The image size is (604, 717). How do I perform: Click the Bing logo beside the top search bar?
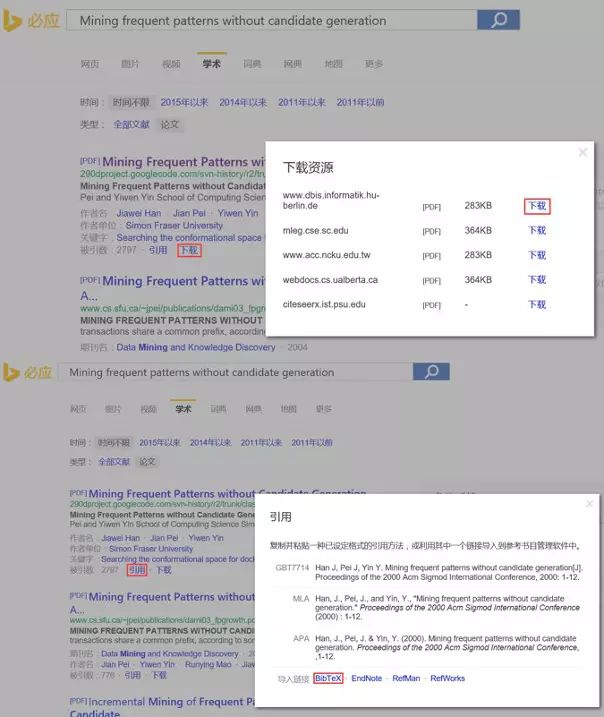tap(29, 20)
